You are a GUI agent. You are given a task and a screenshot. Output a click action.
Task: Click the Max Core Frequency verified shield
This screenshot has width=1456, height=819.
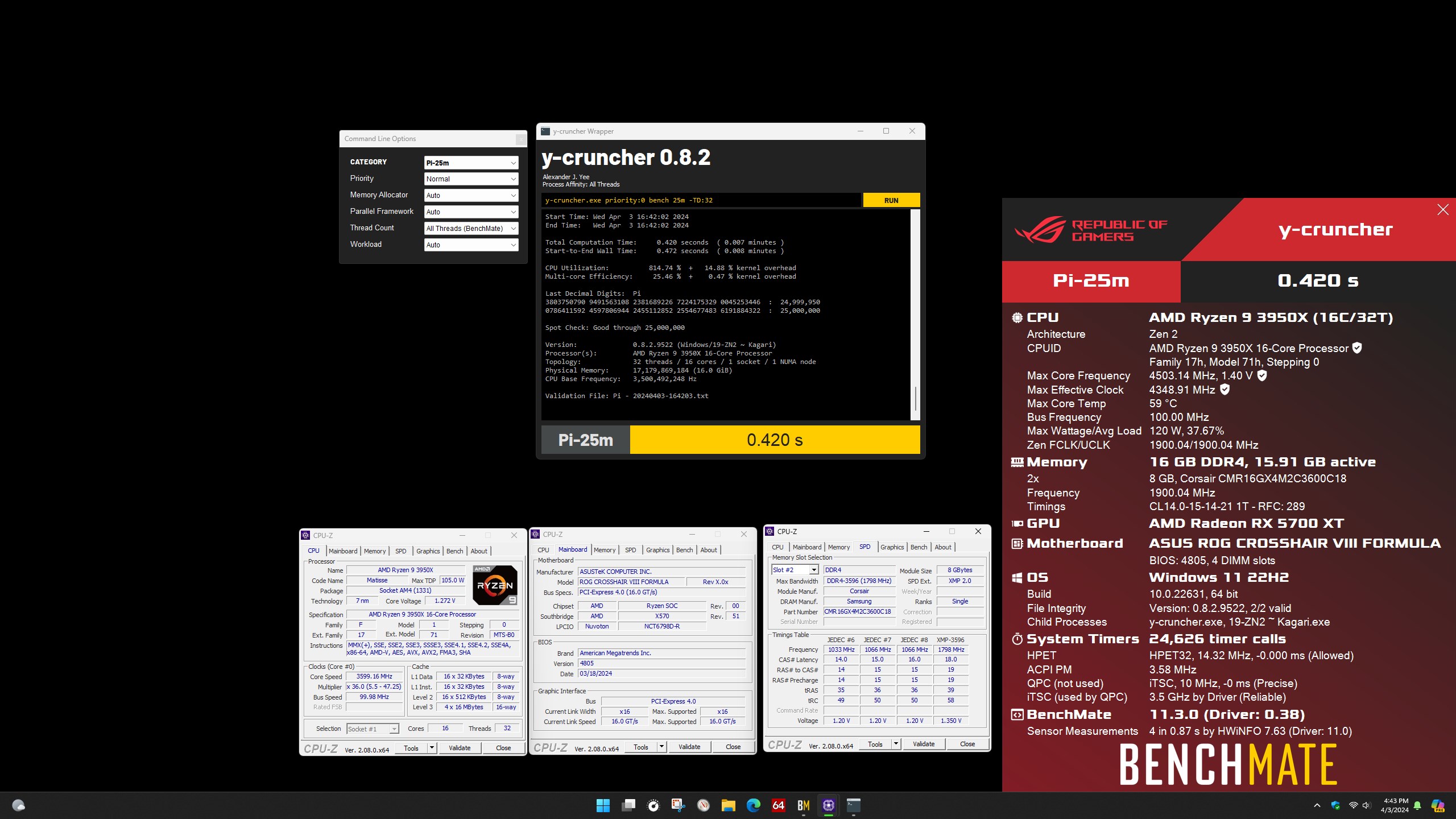tap(1261, 375)
